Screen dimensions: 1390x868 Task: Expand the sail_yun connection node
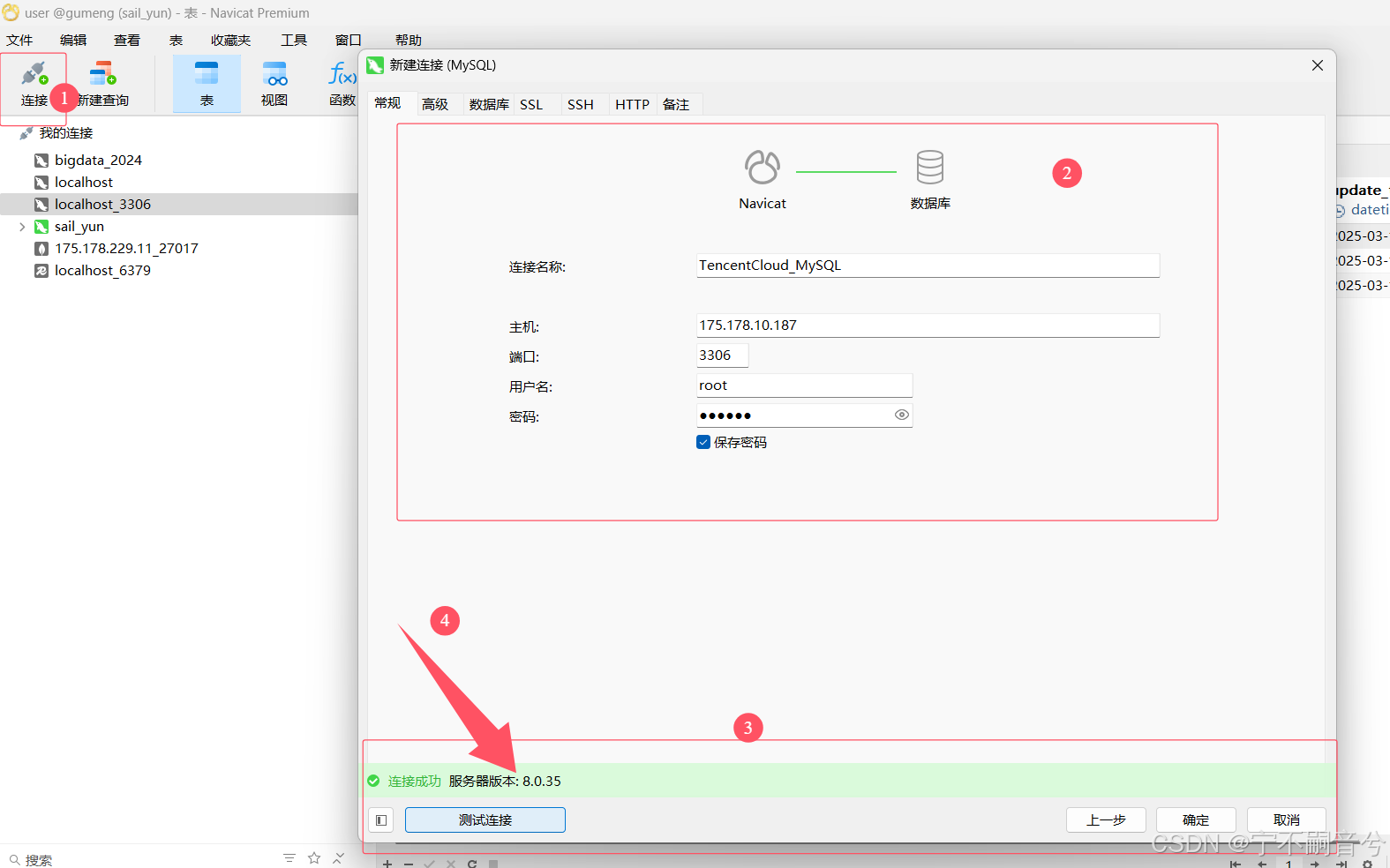pos(22,227)
